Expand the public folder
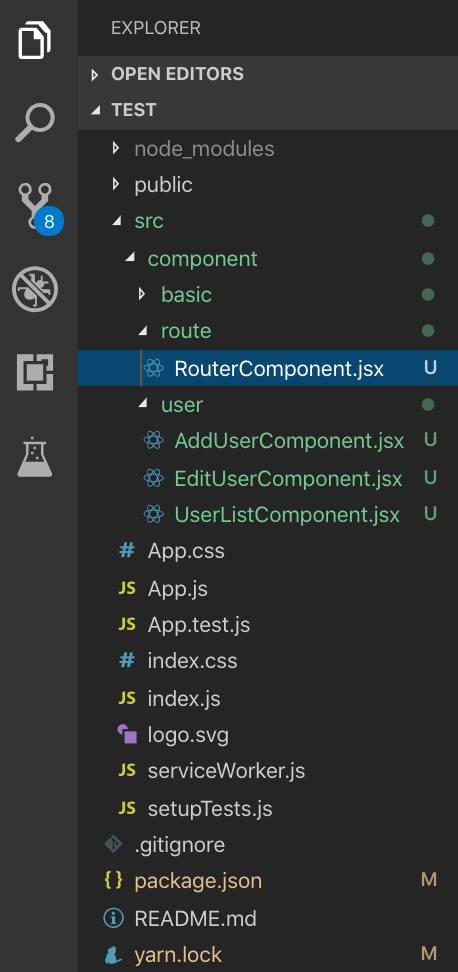The height and width of the screenshot is (972, 458). coord(268,185)
